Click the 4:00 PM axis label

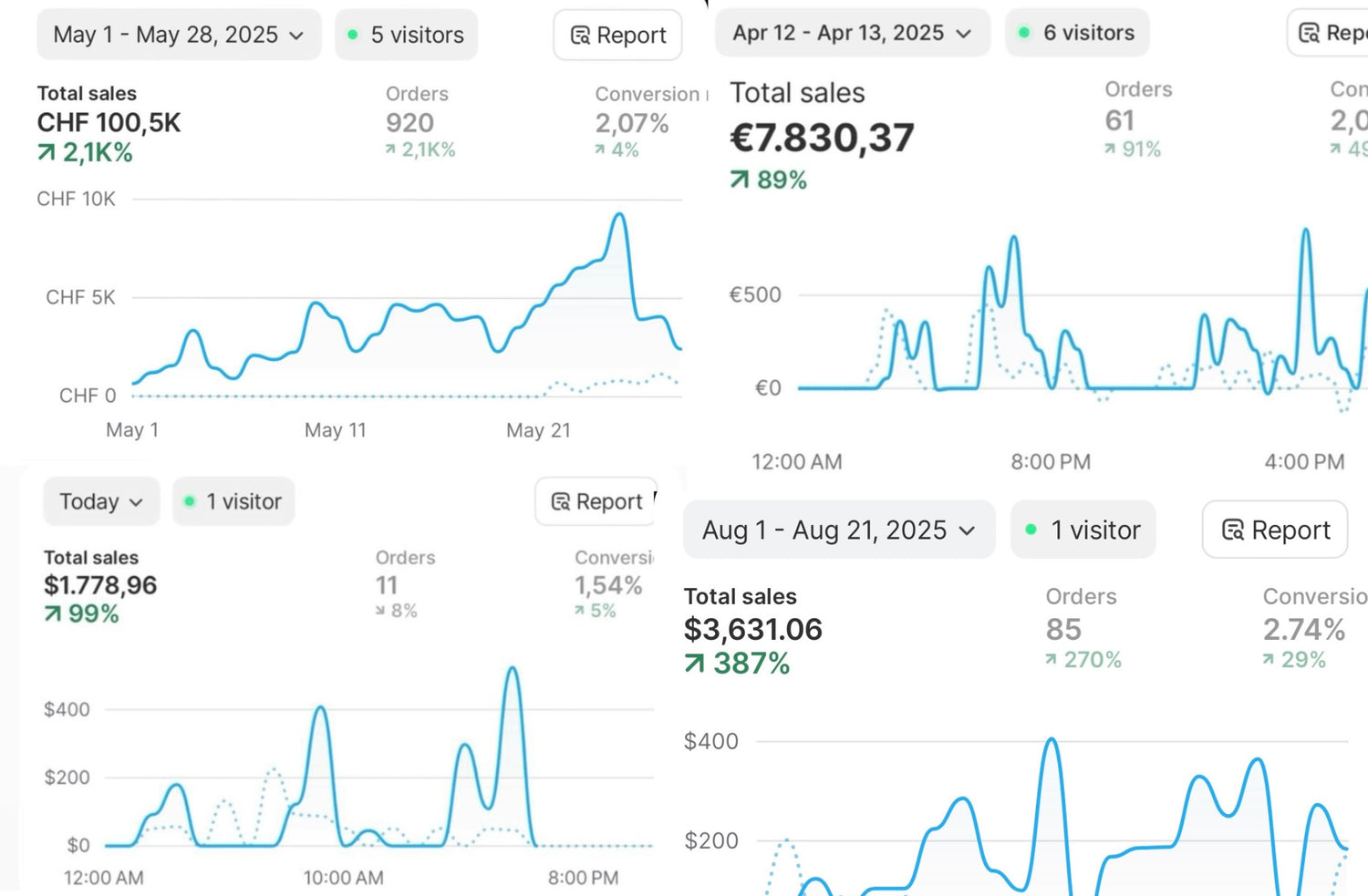pyautogui.click(x=1304, y=462)
